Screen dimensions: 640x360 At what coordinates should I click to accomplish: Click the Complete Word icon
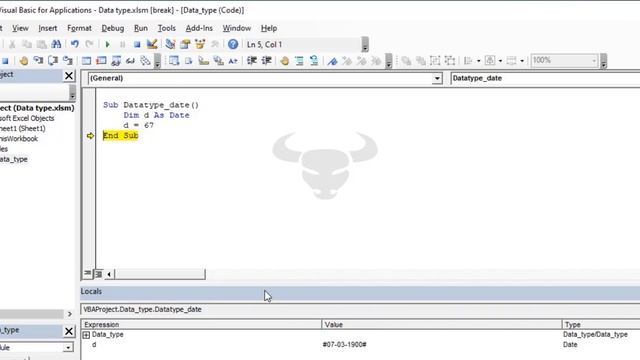tap(233, 61)
